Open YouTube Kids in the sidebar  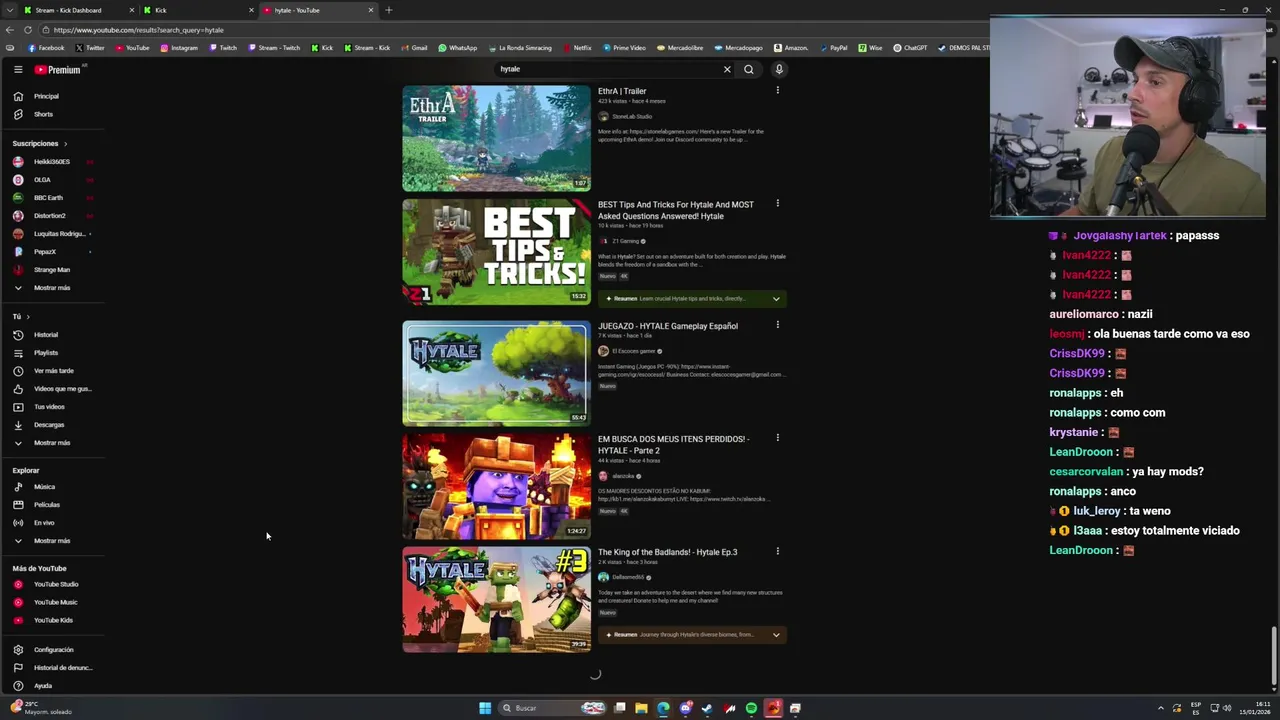click(x=53, y=620)
